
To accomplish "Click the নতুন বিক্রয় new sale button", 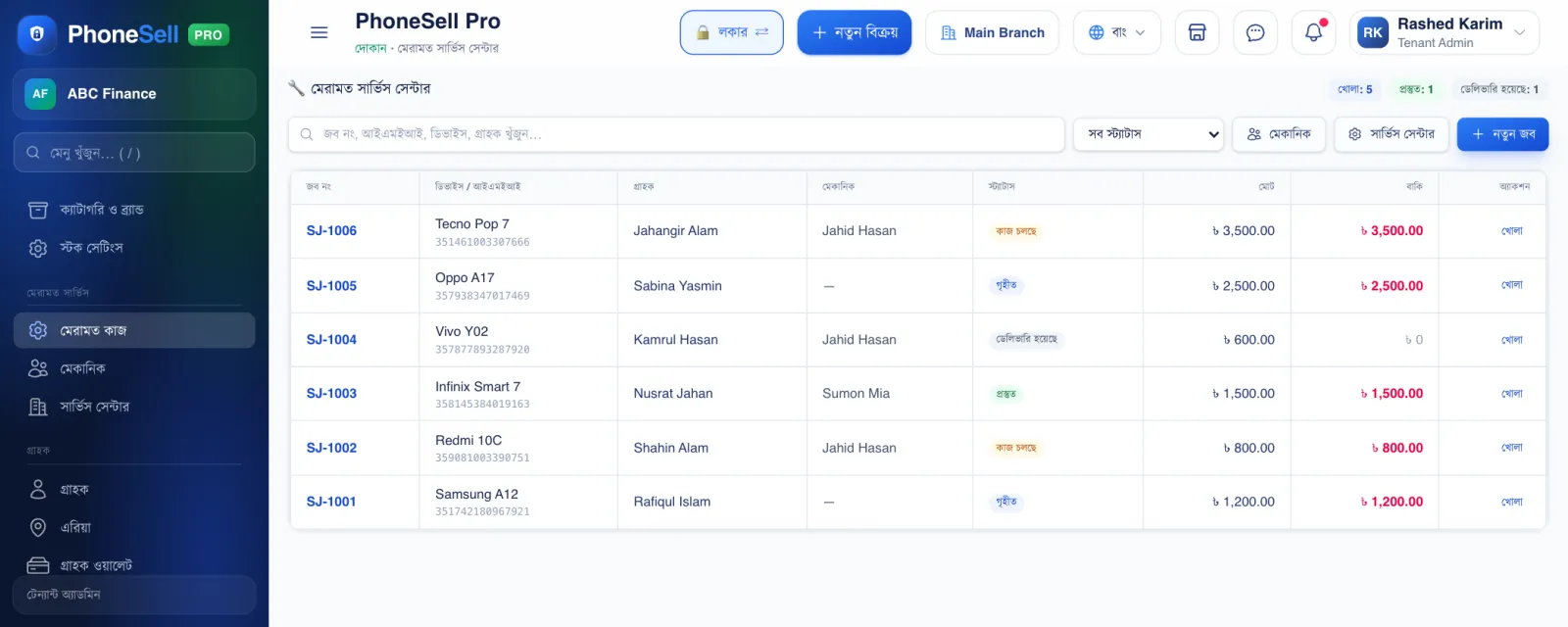I will click(x=855, y=32).
